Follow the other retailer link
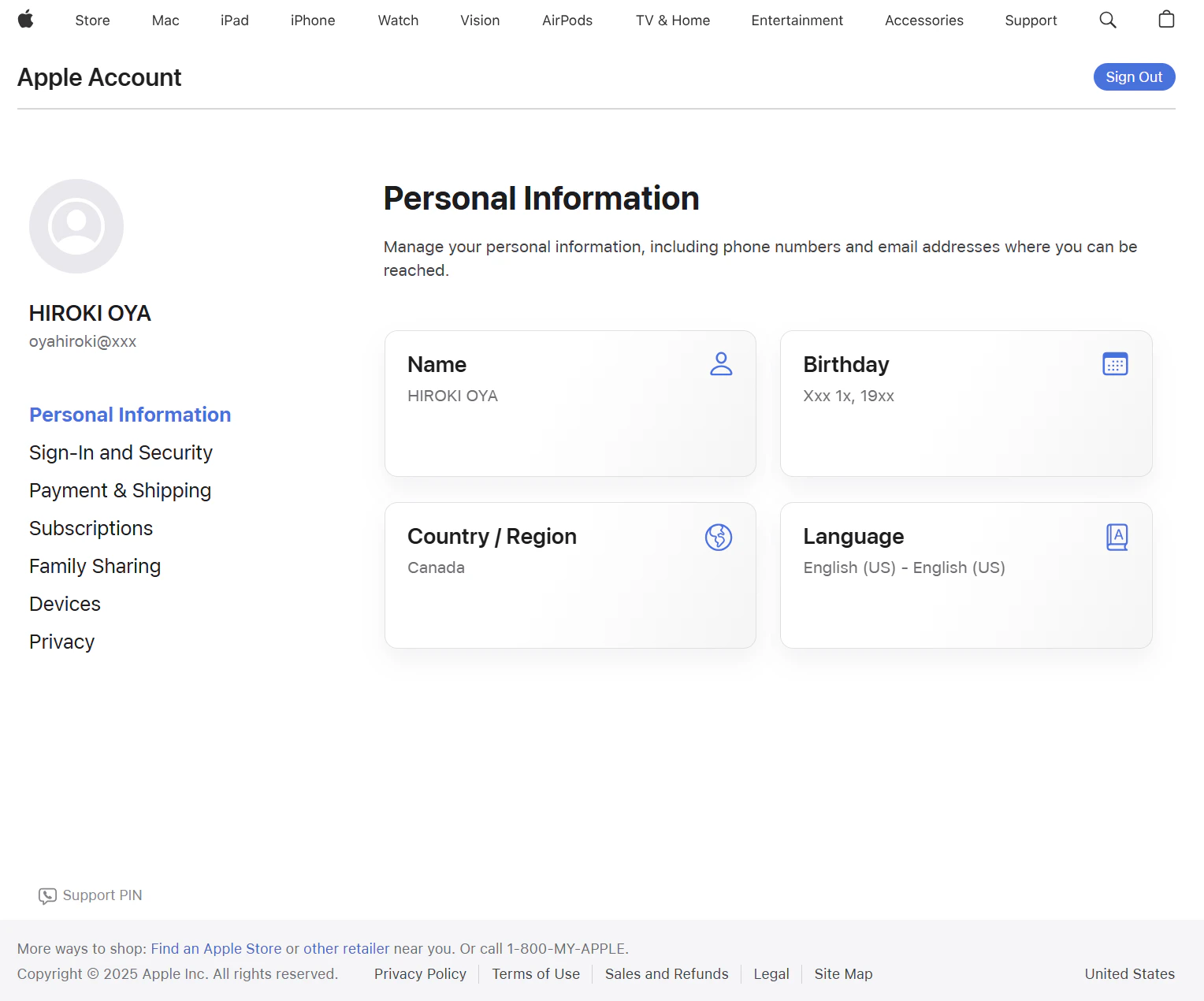 347,948
